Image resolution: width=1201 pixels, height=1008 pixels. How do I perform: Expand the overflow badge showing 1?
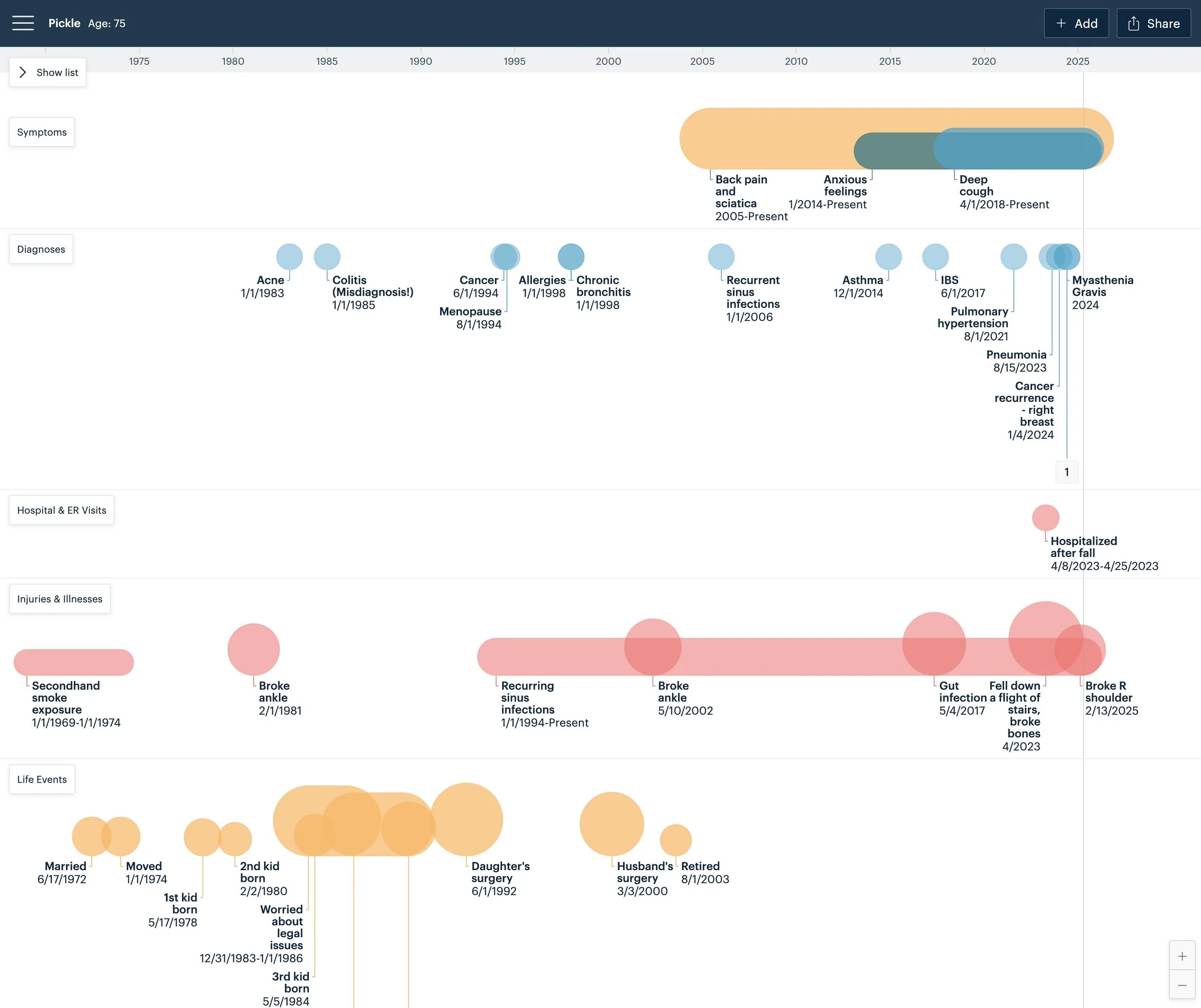1066,472
